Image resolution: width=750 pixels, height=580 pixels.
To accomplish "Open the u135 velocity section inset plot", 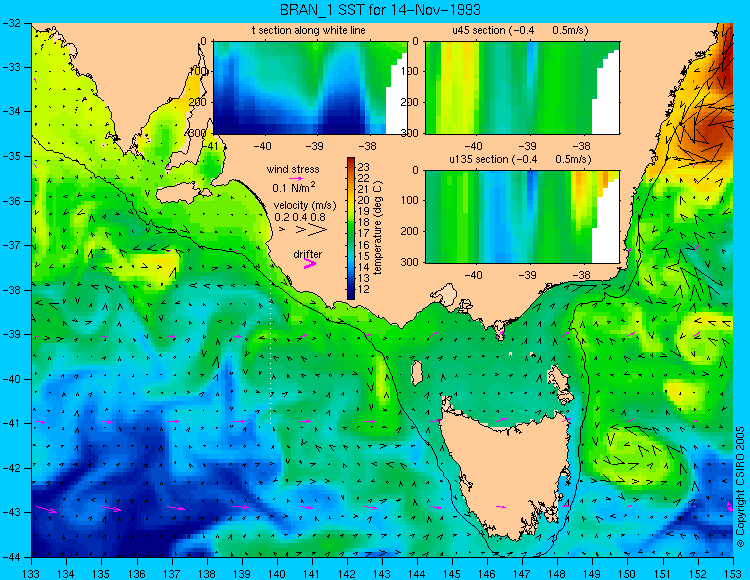I will tap(522, 217).
